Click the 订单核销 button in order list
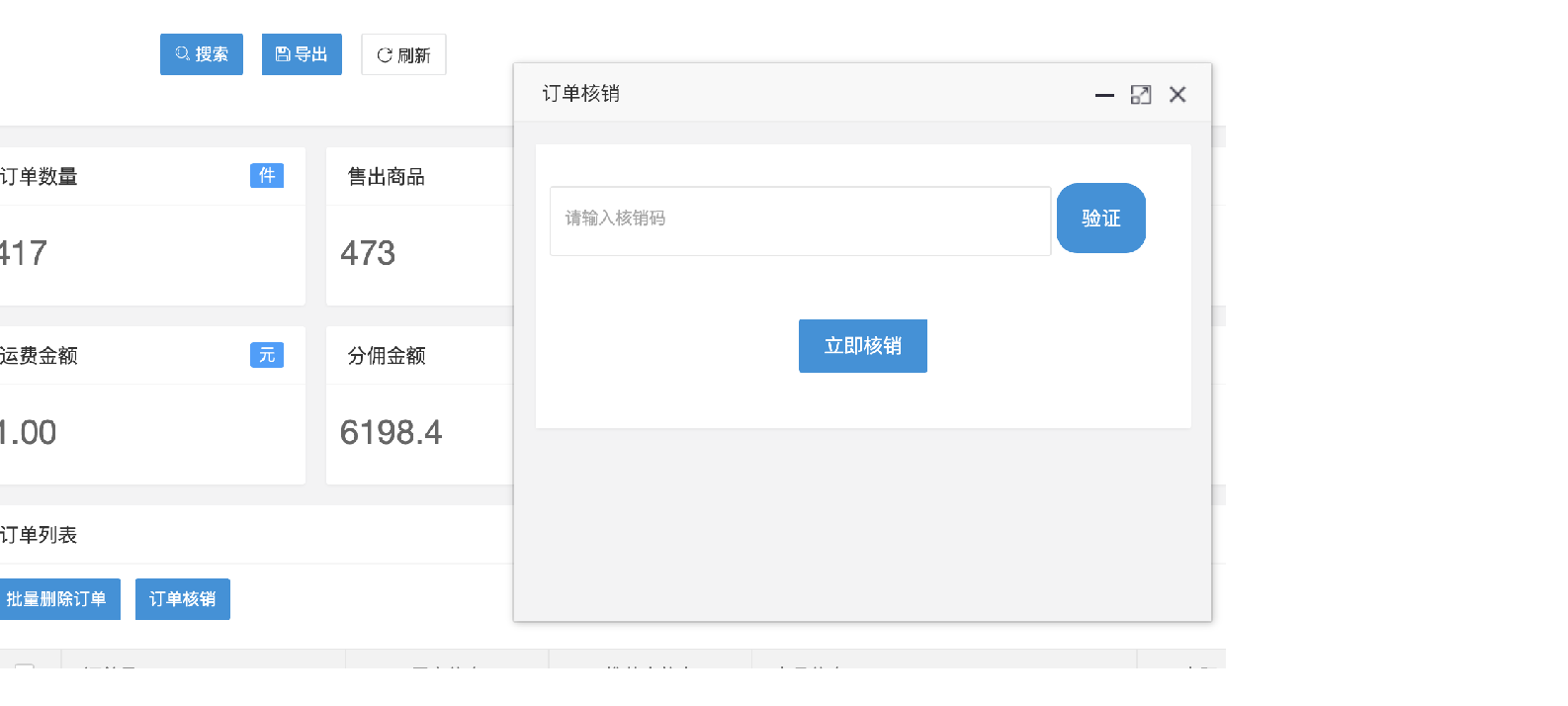The image size is (1568, 706). coord(183,599)
